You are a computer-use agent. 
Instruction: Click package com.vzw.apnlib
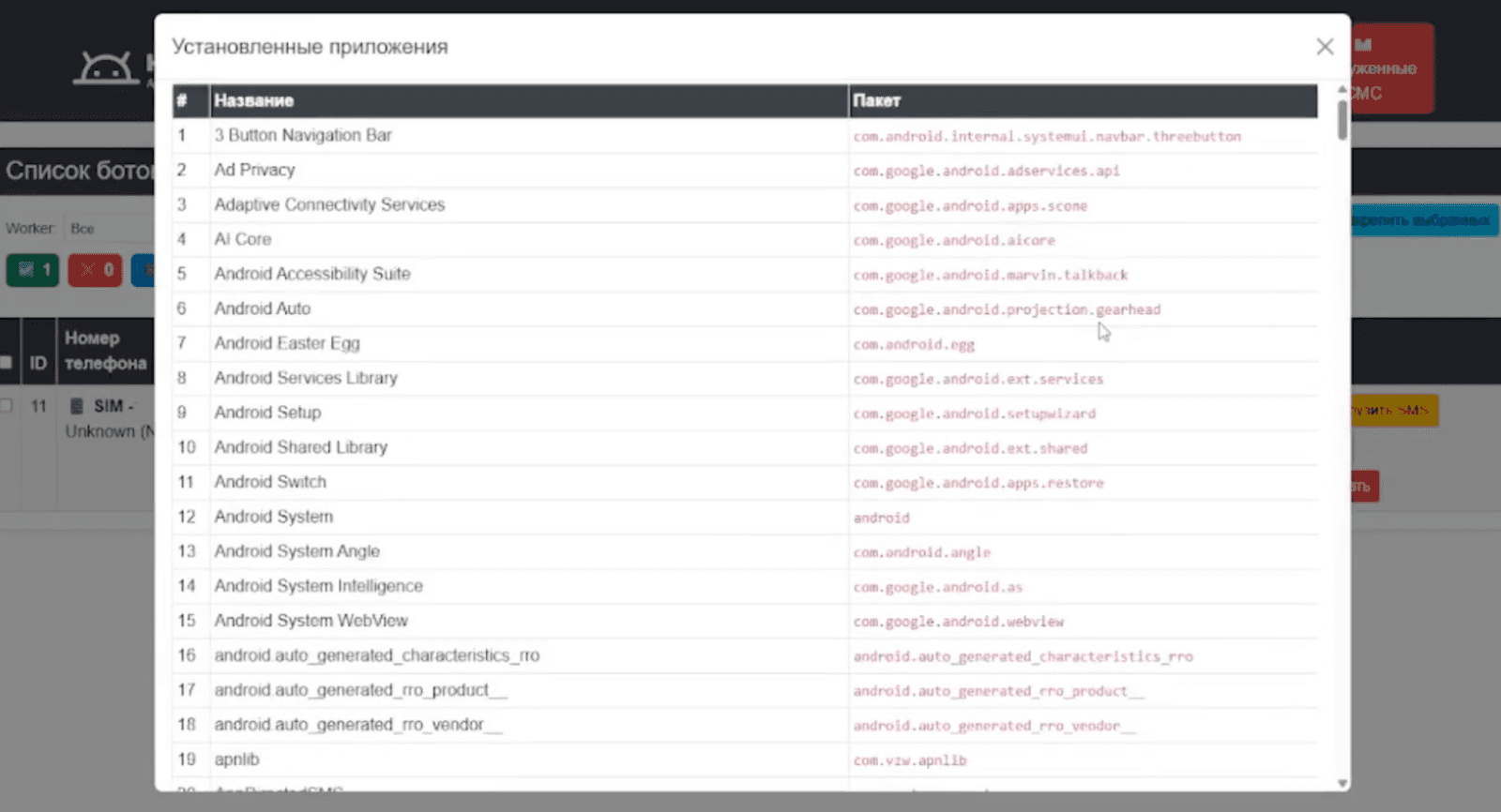pos(909,760)
